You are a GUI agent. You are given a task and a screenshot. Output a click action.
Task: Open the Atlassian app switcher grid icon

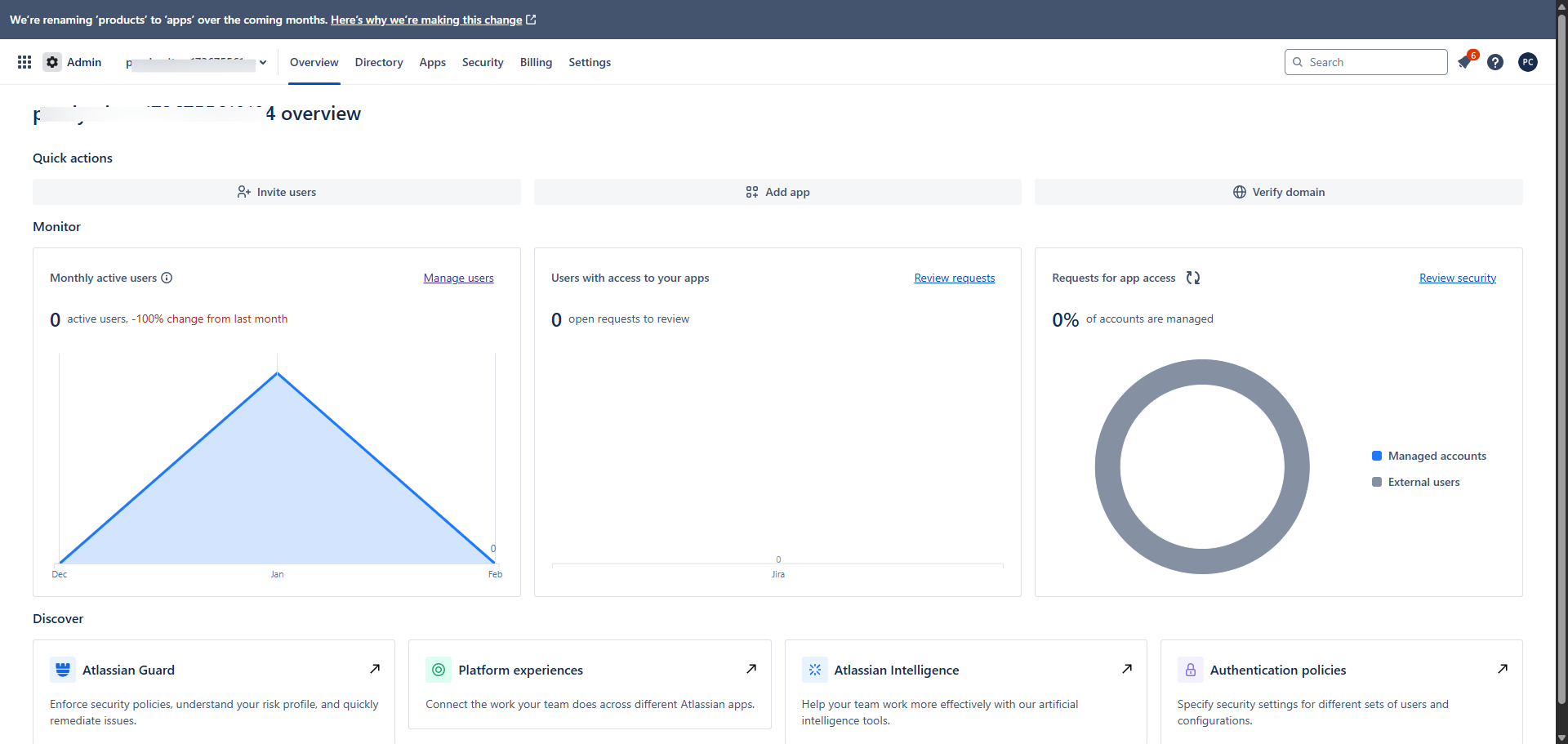coord(24,62)
